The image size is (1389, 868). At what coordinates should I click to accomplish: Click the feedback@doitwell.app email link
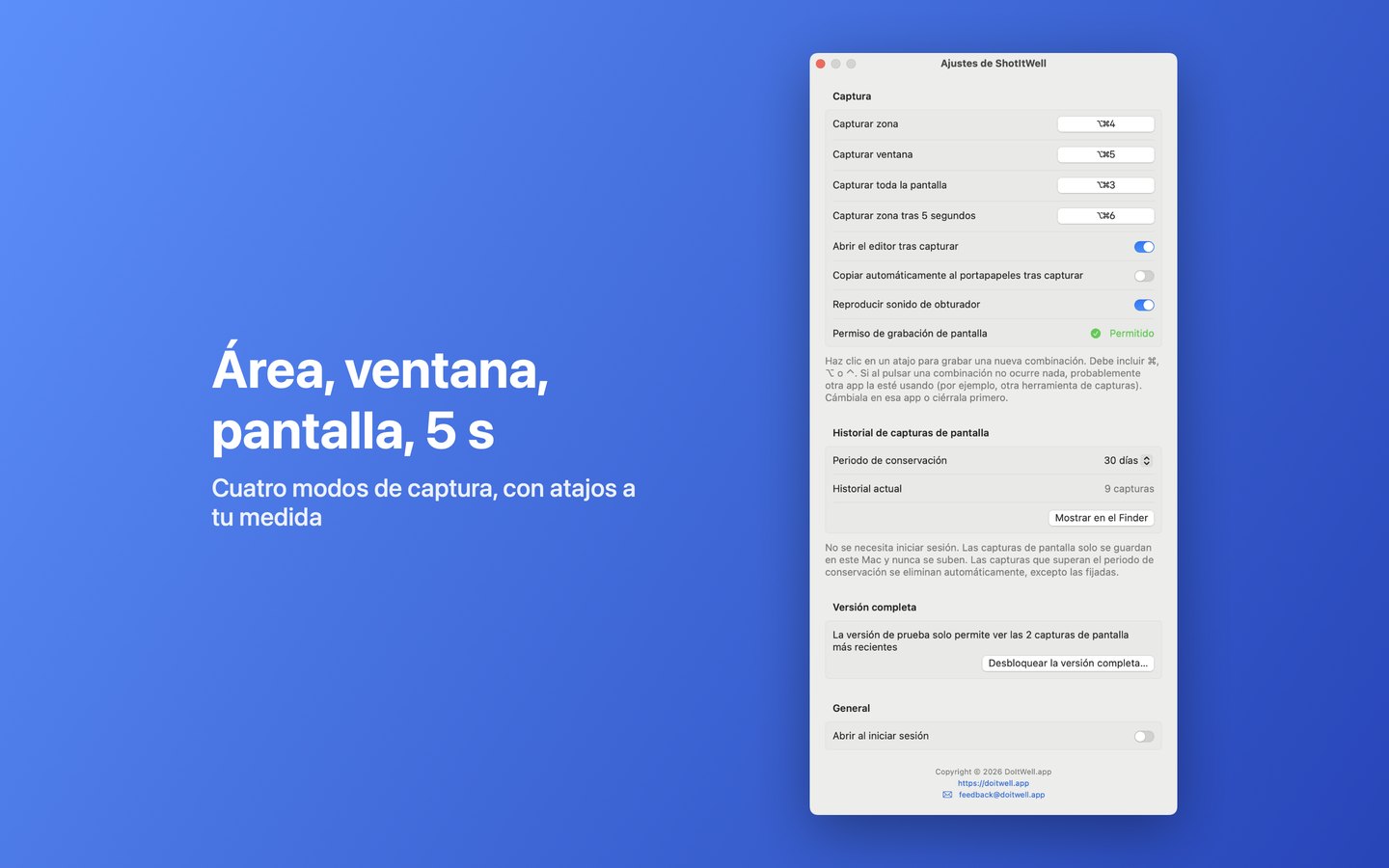[1001, 795]
